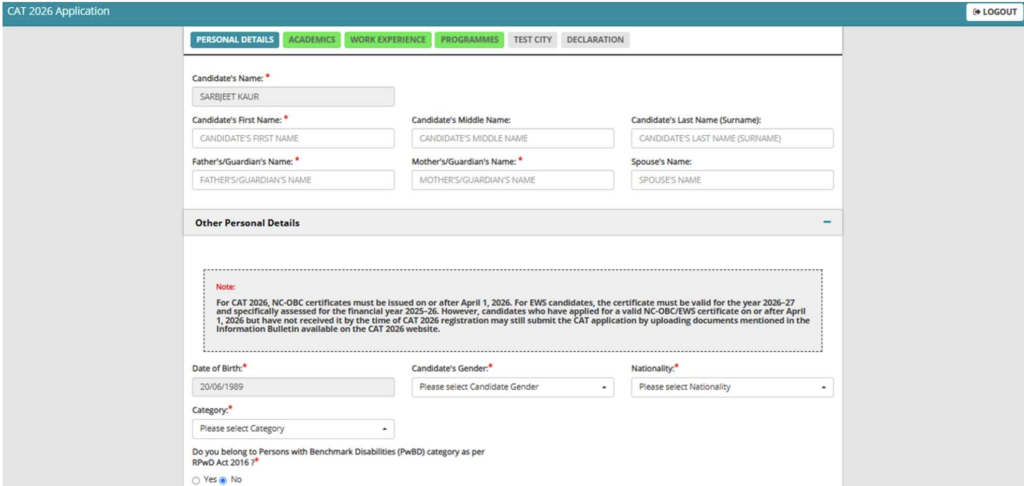This screenshot has height=486, width=1024.
Task: Click the Other Personal Details header text
Action: [248, 223]
